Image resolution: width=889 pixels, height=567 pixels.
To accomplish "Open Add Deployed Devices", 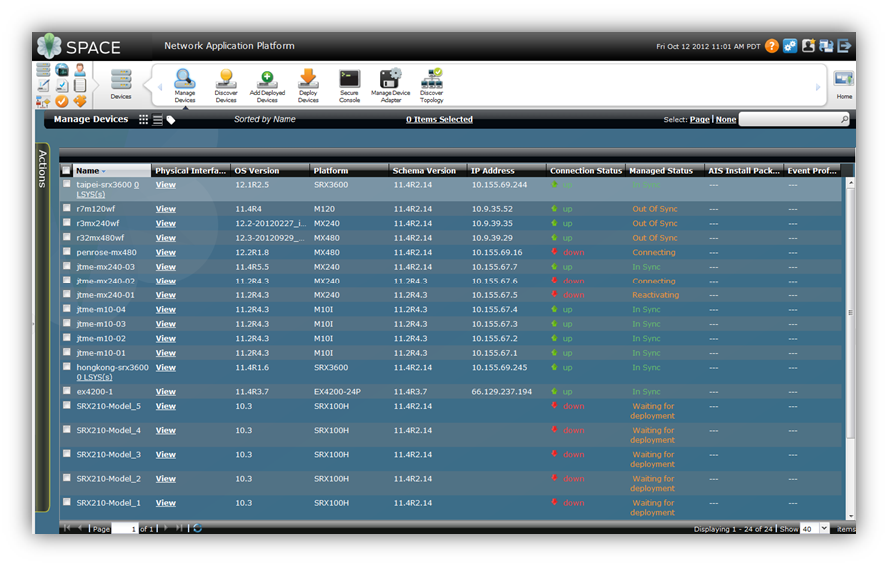I will [x=267, y=86].
